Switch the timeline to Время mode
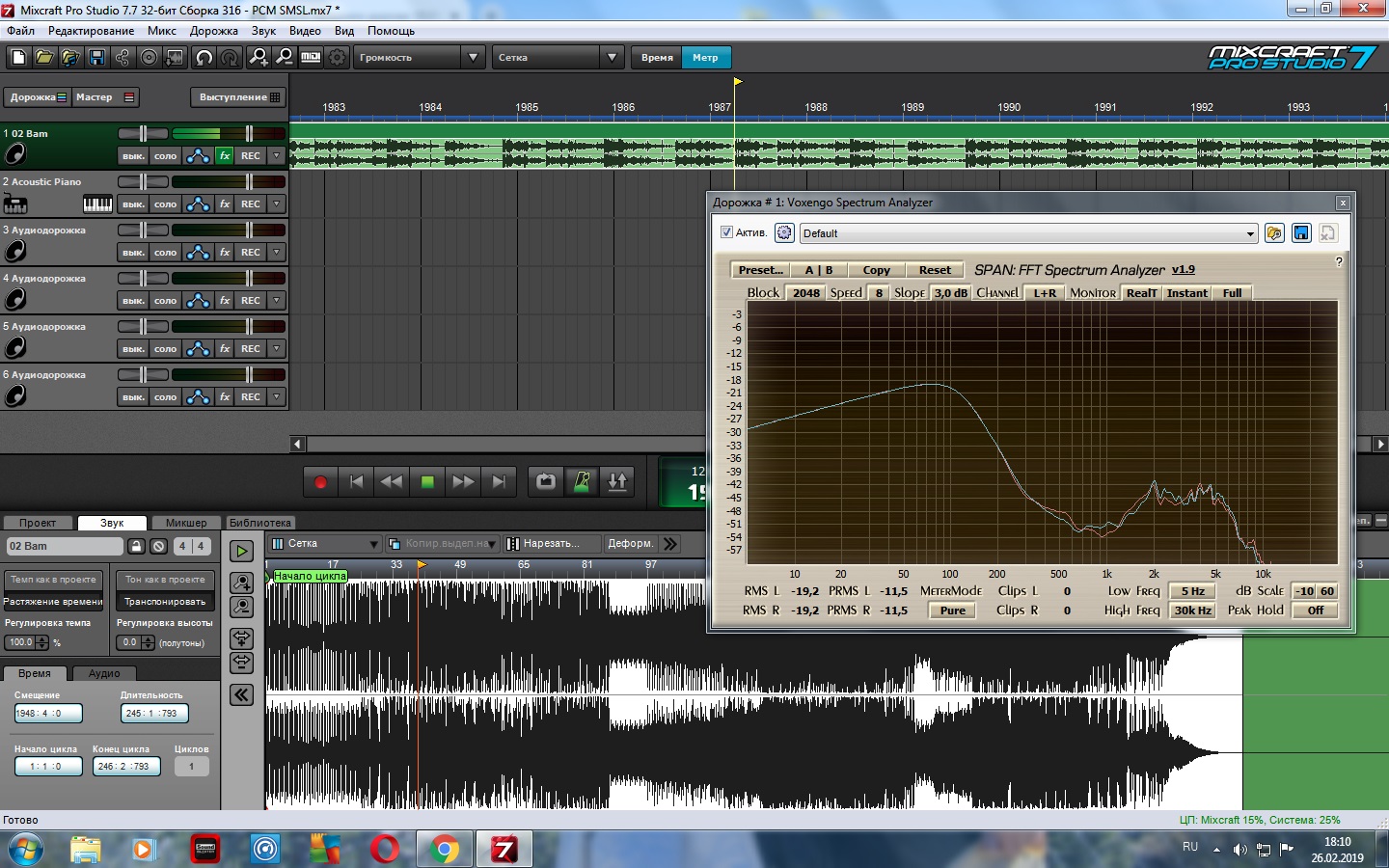 coord(657,58)
